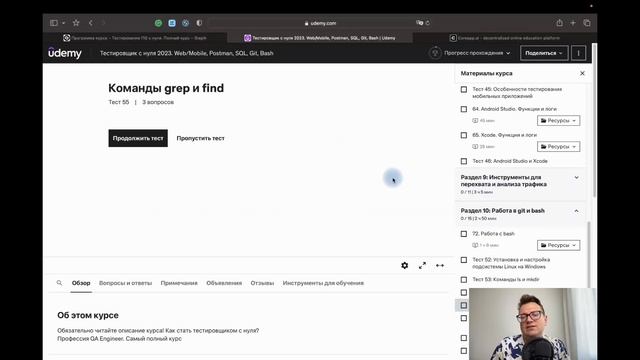Click the course materials panel scrollbar

[589, 254]
